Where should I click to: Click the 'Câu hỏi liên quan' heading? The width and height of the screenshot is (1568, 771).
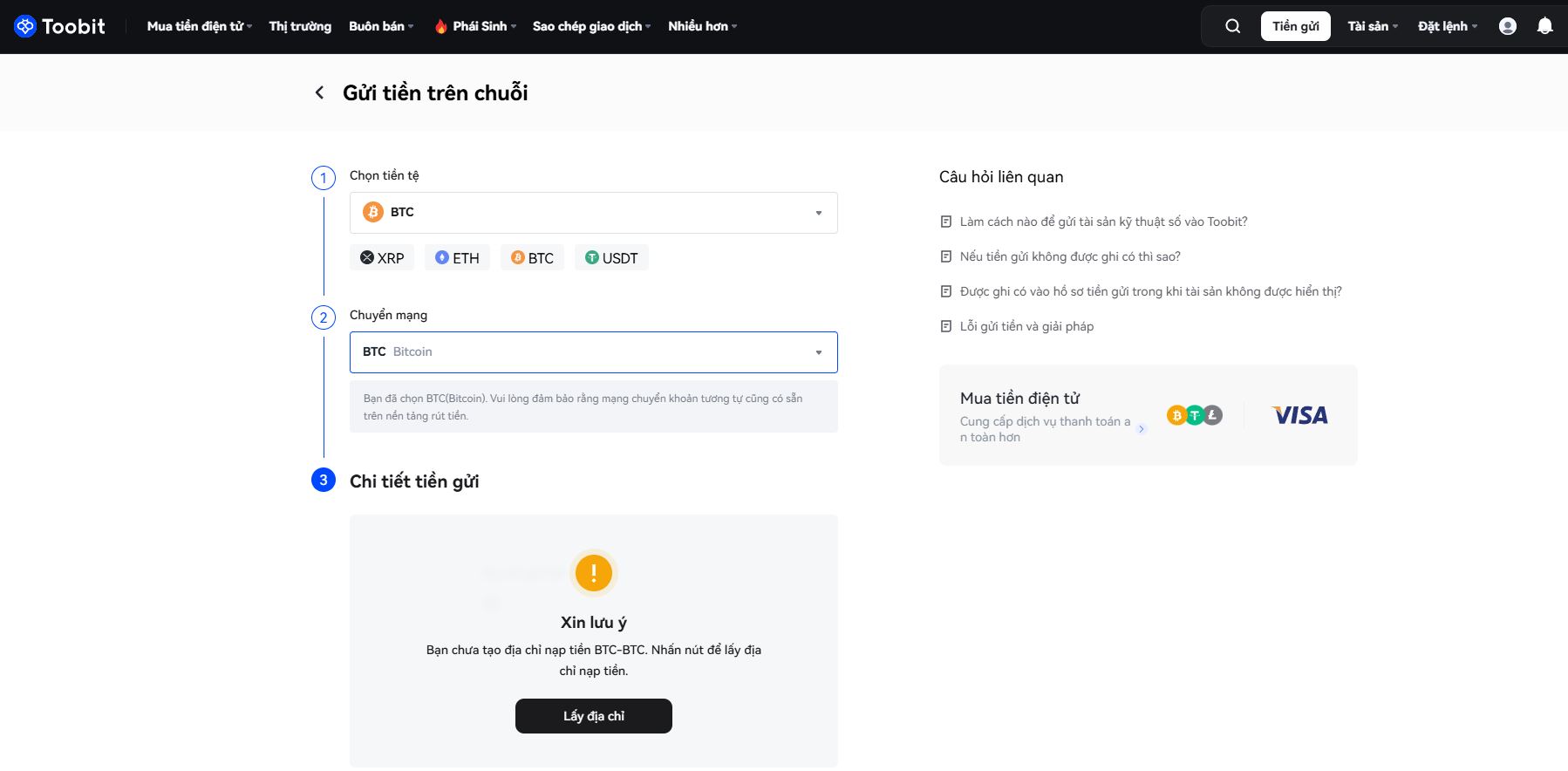[1001, 177]
